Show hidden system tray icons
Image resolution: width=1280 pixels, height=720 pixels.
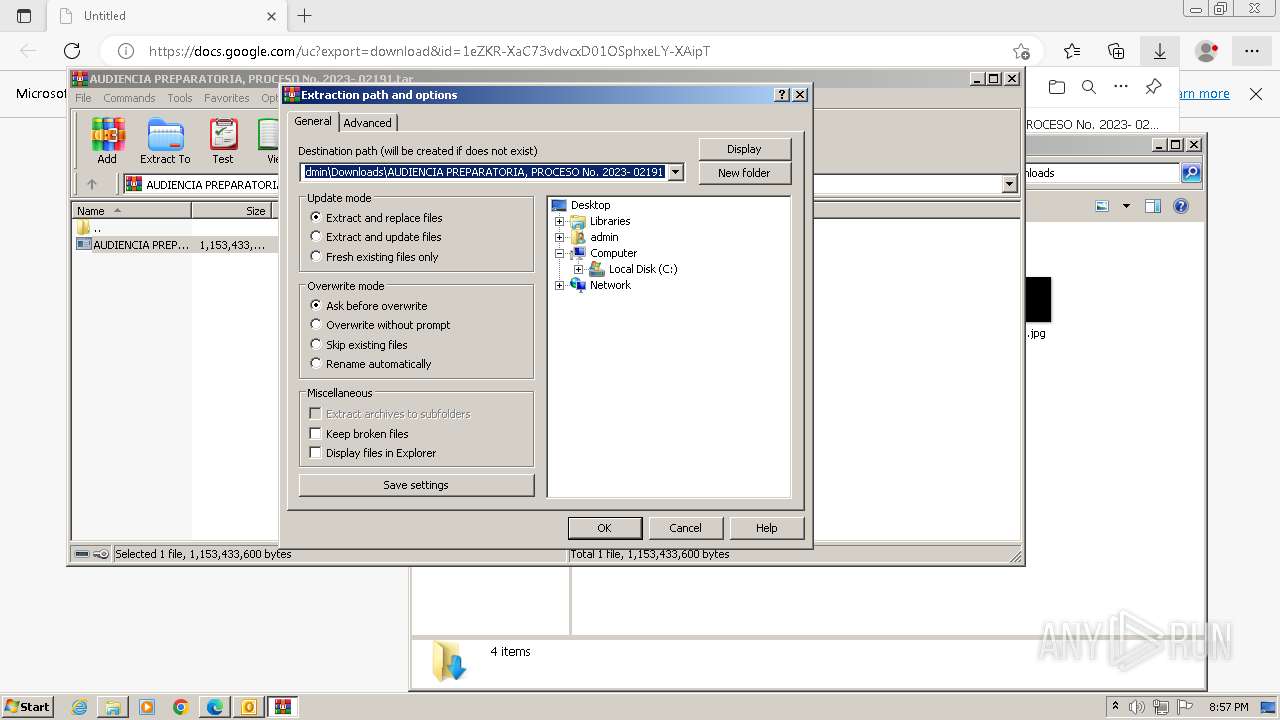pyautogui.click(x=1115, y=707)
